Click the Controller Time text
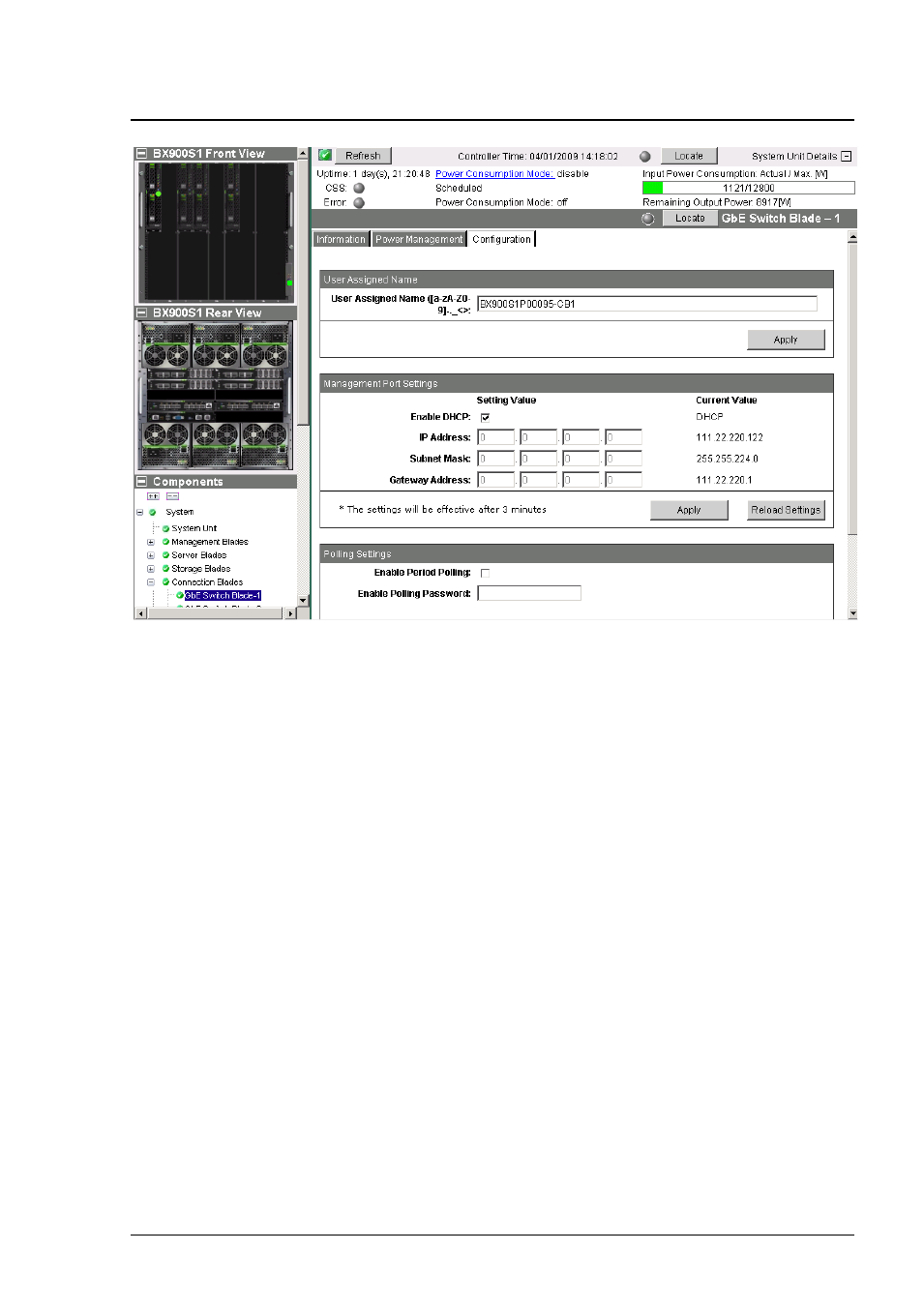This screenshot has width=924, height=1310. click(x=538, y=156)
